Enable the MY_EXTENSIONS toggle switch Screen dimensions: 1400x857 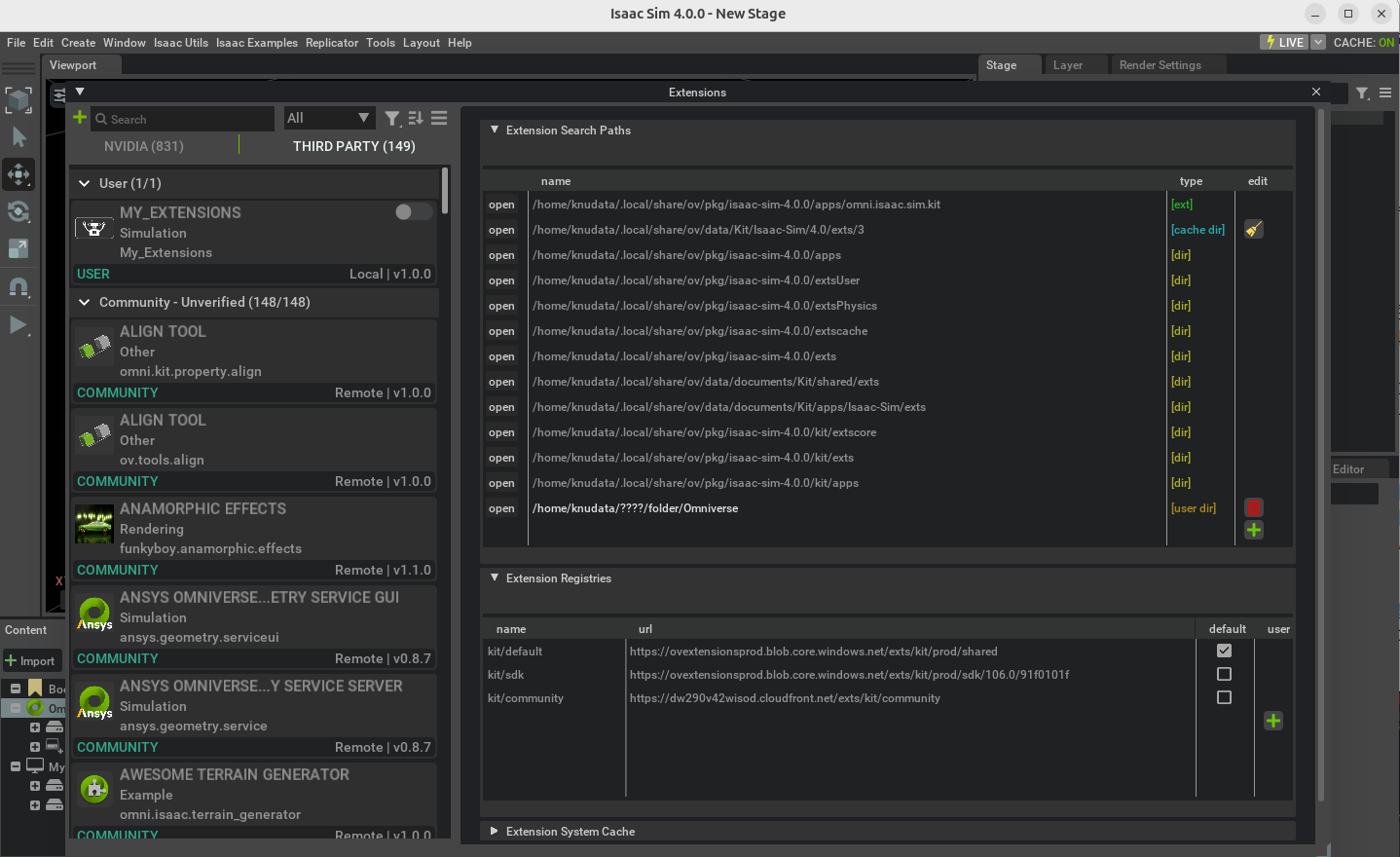(x=414, y=211)
